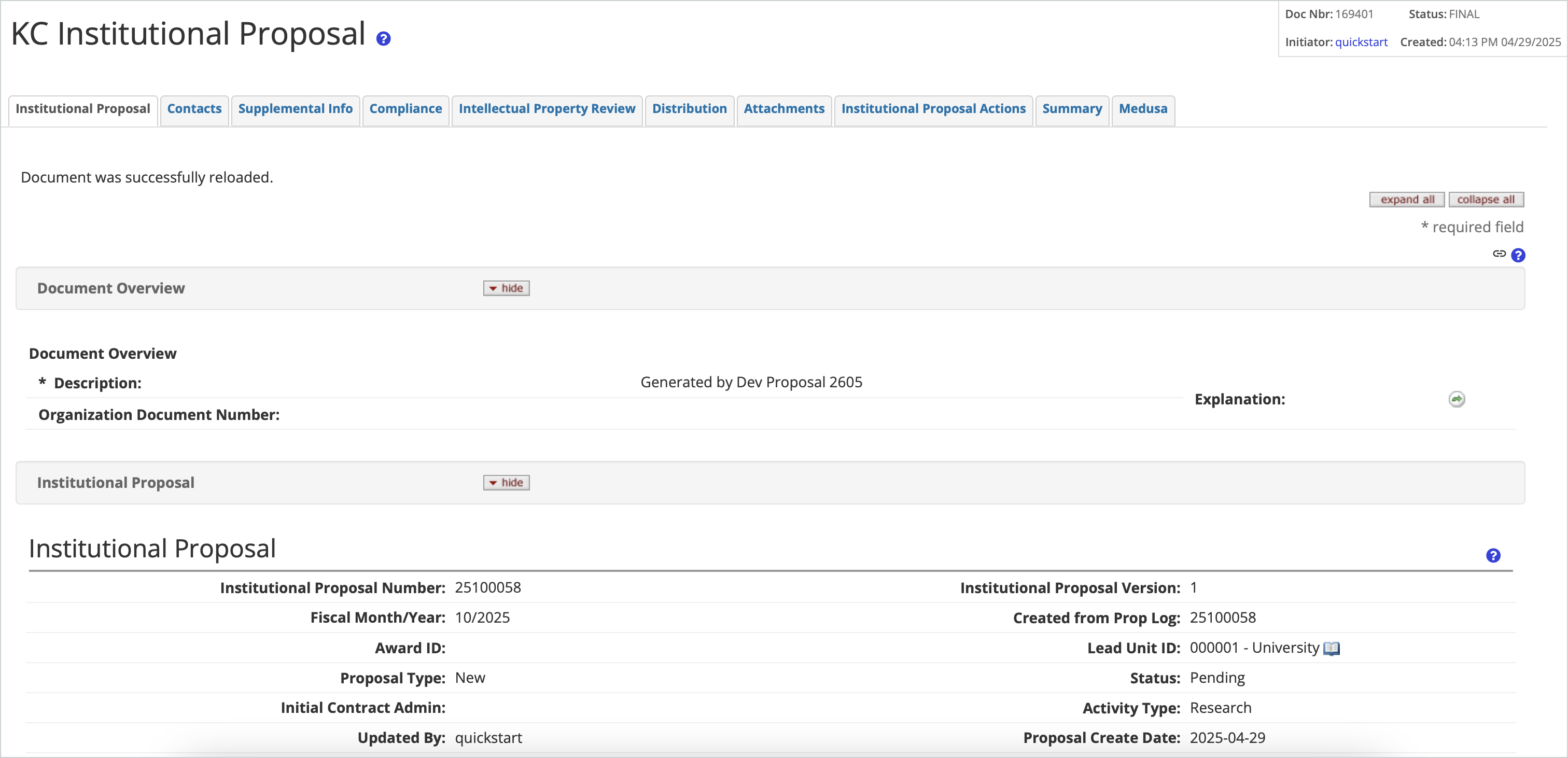Switch to the Summary tab
Screen dimensions: 1568x758
point(1072,109)
